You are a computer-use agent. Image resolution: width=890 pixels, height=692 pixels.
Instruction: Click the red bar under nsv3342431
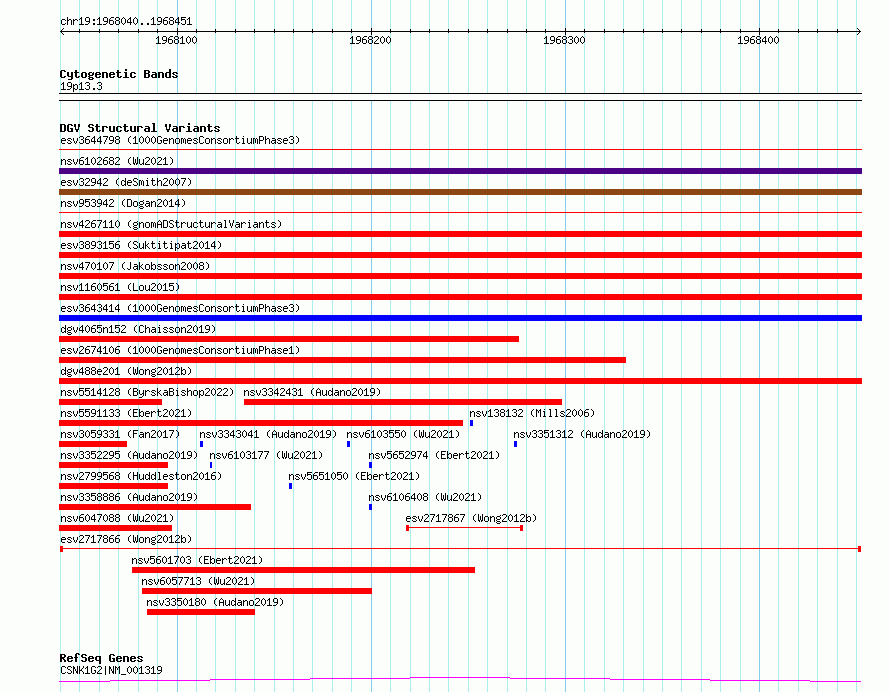click(x=403, y=402)
